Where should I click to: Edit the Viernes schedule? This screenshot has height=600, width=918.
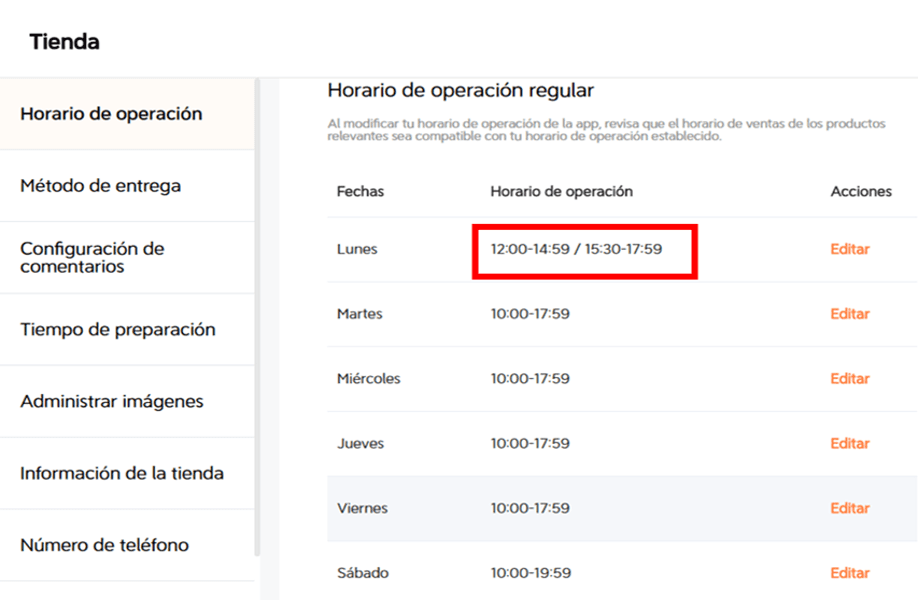849,508
